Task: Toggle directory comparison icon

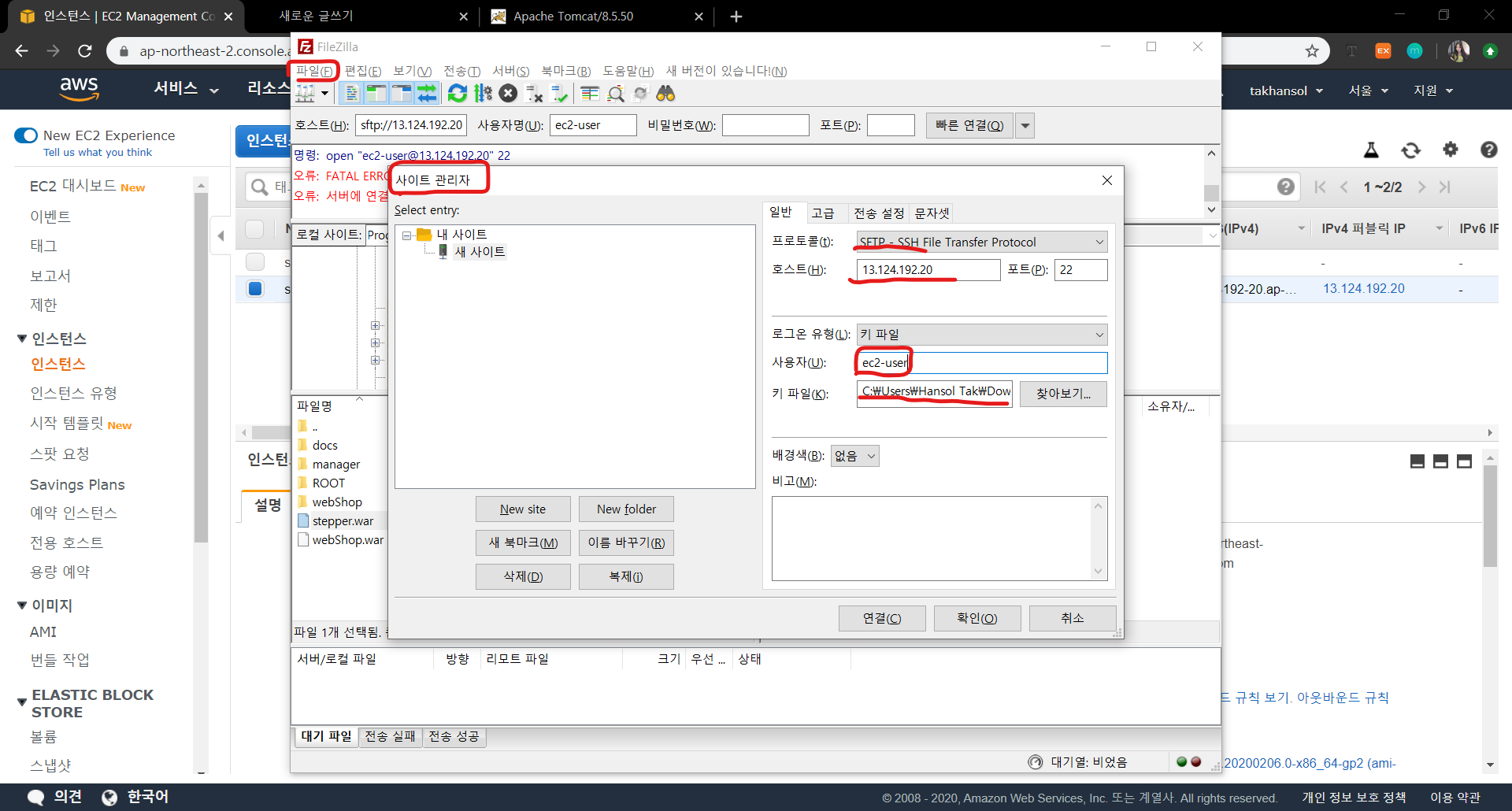Action: [x=616, y=94]
